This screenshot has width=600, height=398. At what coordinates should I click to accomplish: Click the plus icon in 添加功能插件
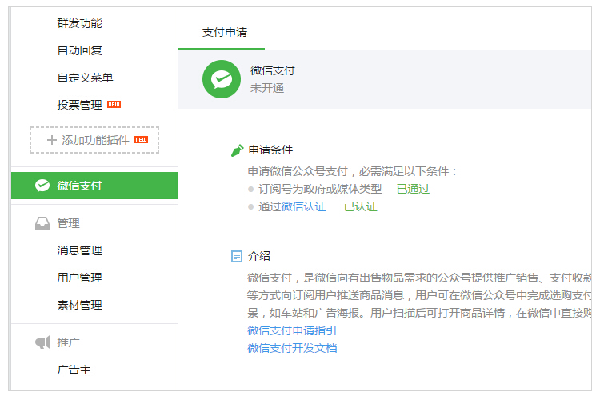pos(52,140)
